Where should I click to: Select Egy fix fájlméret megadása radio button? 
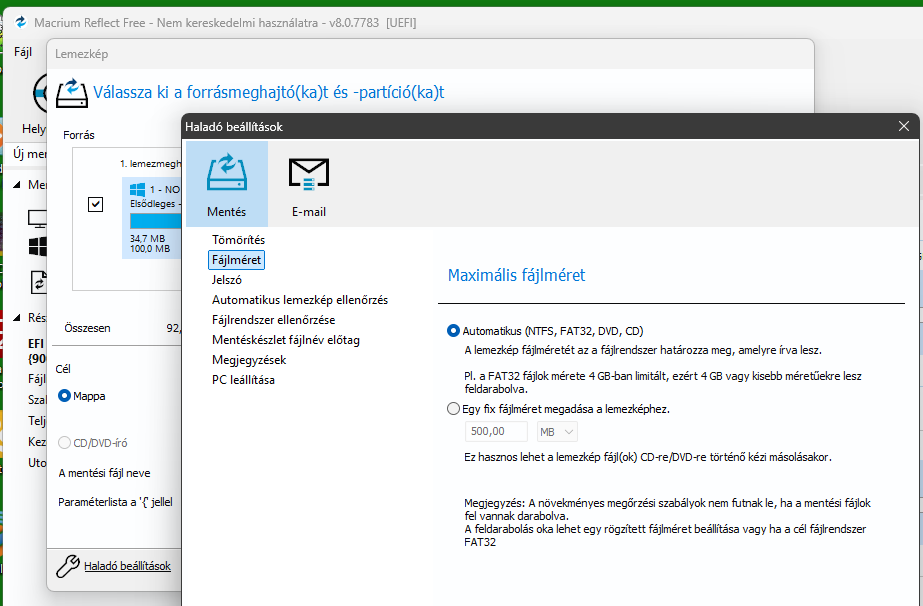(x=453, y=409)
